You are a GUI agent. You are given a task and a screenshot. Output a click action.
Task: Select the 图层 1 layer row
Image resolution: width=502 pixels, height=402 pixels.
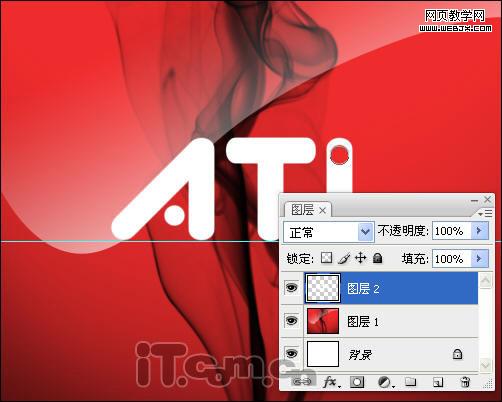tap(380, 321)
